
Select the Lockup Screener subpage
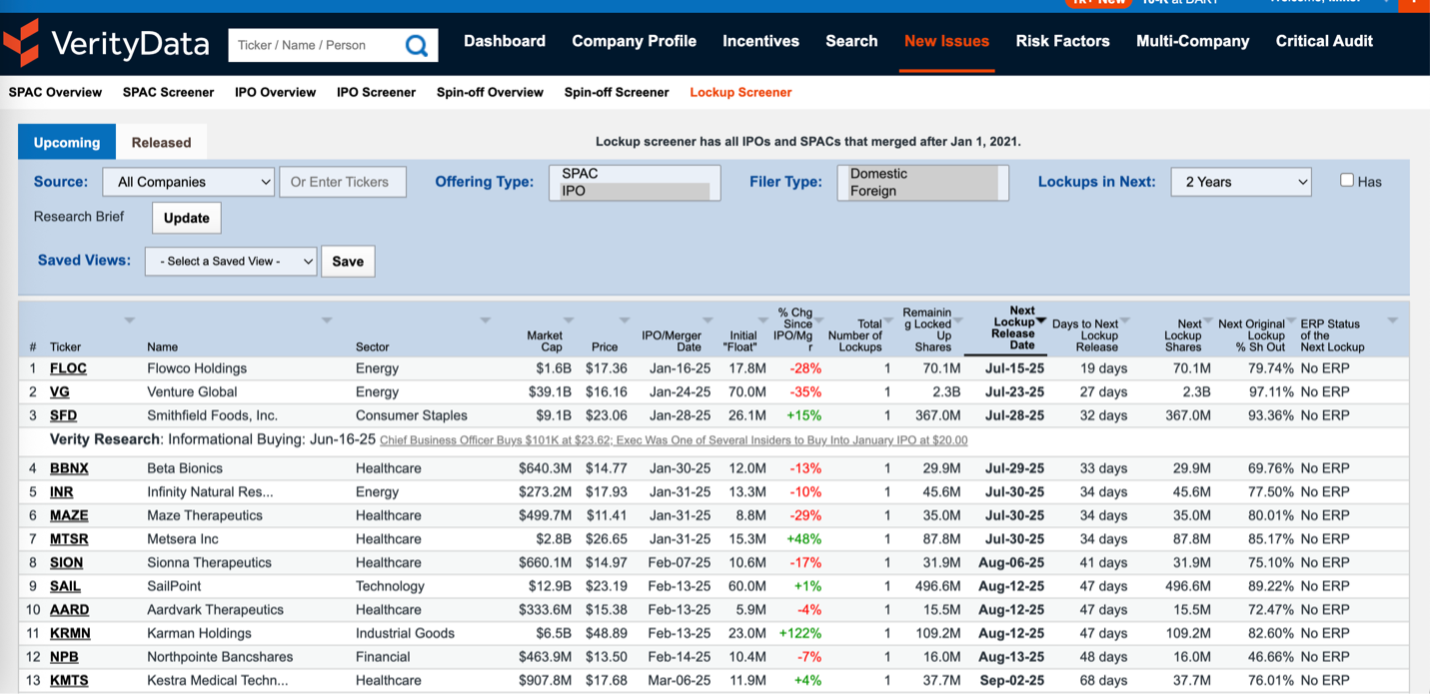(741, 92)
